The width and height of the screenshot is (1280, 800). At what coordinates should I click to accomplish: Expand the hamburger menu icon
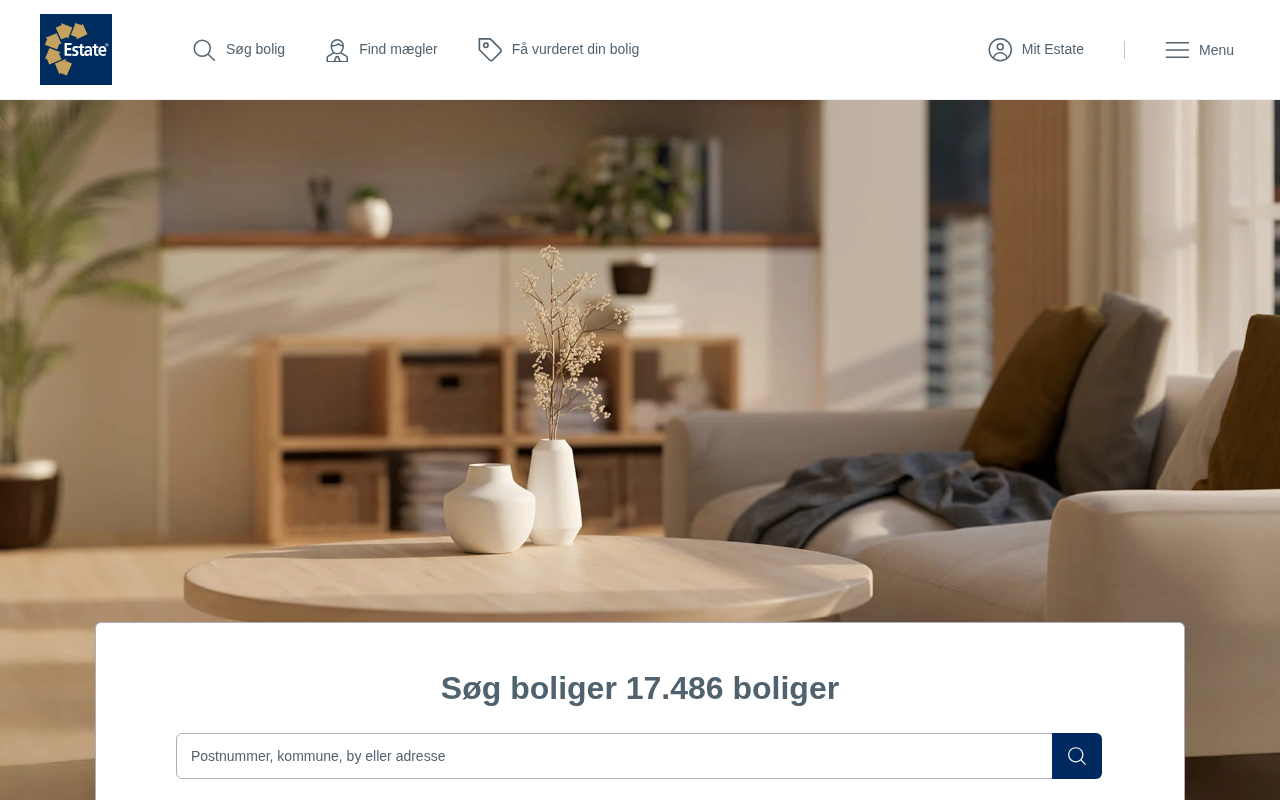[x=1177, y=50]
